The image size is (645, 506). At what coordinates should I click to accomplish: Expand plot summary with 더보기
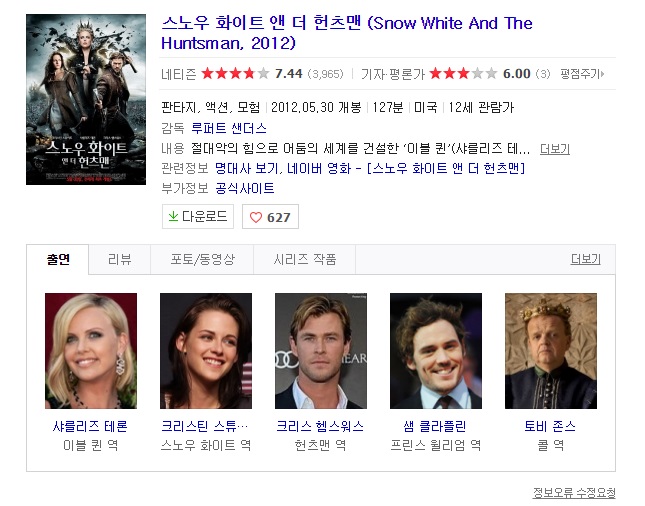[555, 149]
